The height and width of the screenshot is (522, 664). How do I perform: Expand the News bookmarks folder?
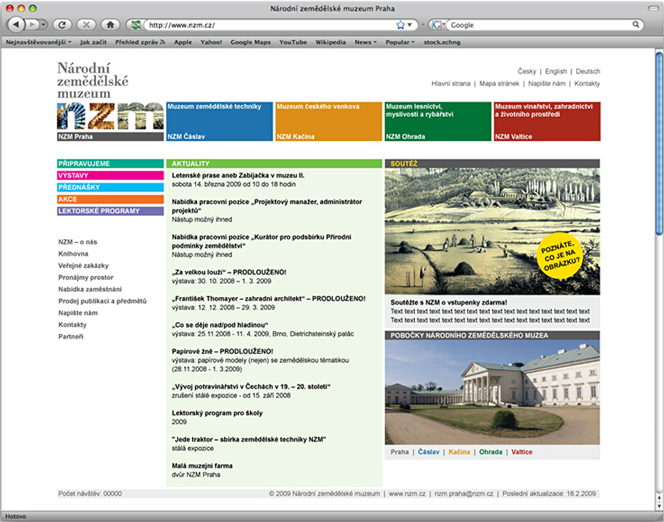pos(365,42)
